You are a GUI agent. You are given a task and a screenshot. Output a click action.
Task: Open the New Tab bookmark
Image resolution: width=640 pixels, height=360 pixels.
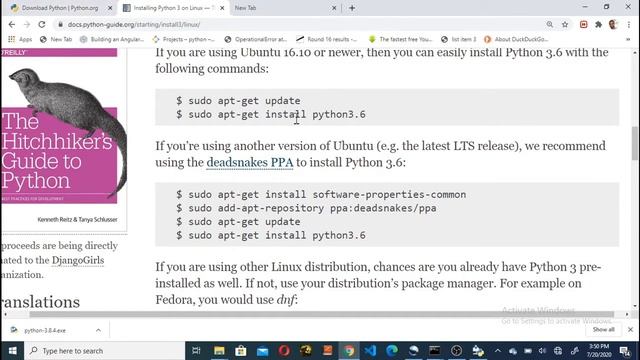coord(56,39)
